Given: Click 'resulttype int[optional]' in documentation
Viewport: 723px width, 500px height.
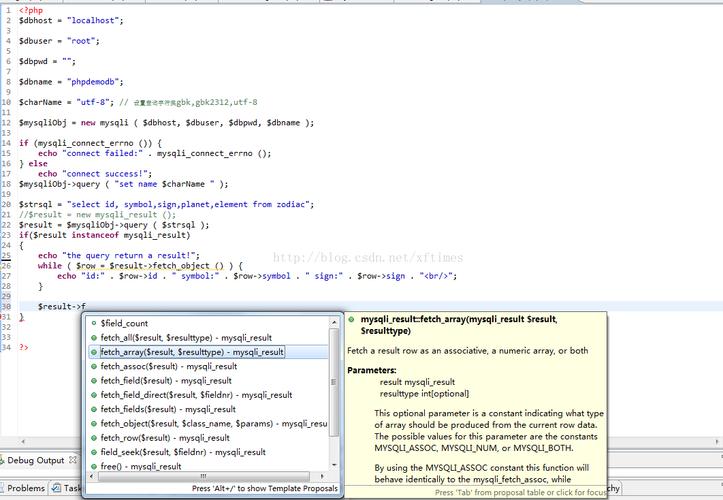Looking at the screenshot, I should pyautogui.click(x=424, y=393).
